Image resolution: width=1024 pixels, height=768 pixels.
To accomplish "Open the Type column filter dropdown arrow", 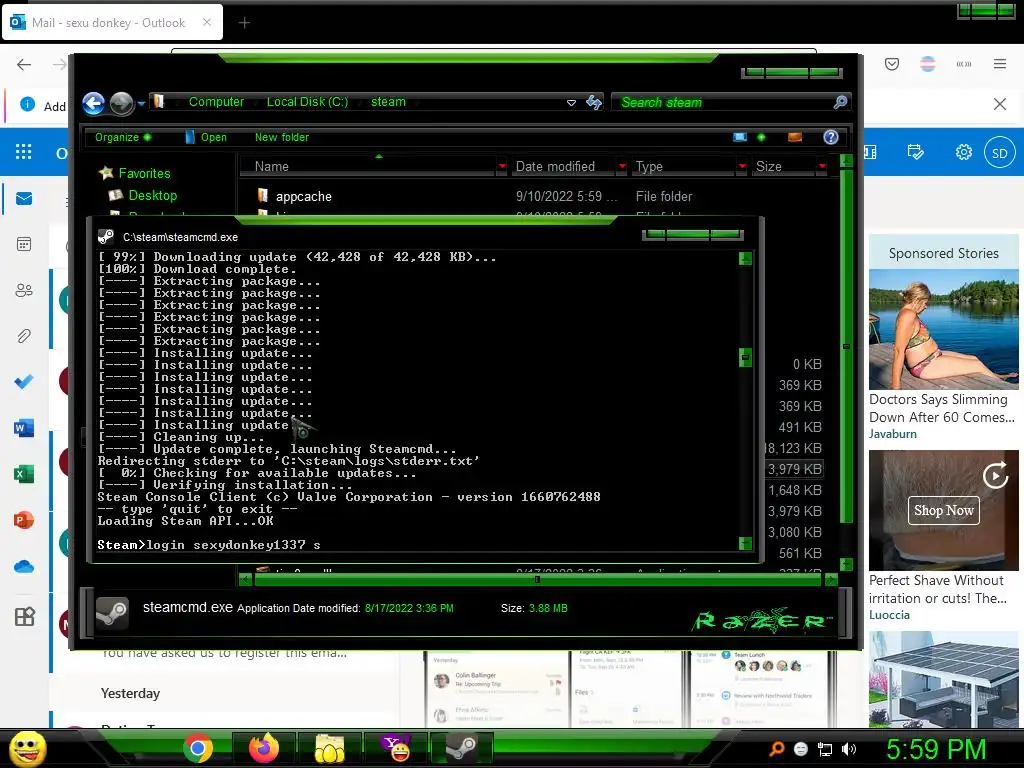I will coord(742,167).
